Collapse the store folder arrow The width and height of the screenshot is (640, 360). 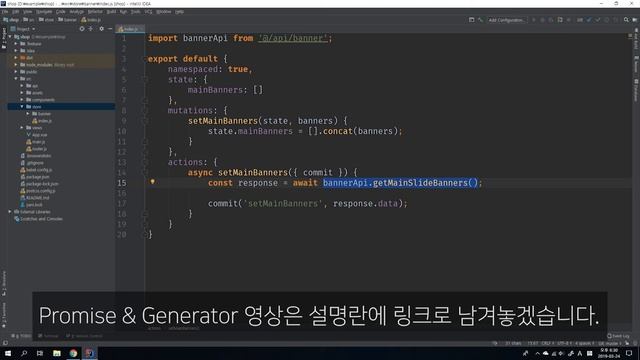click(22, 107)
